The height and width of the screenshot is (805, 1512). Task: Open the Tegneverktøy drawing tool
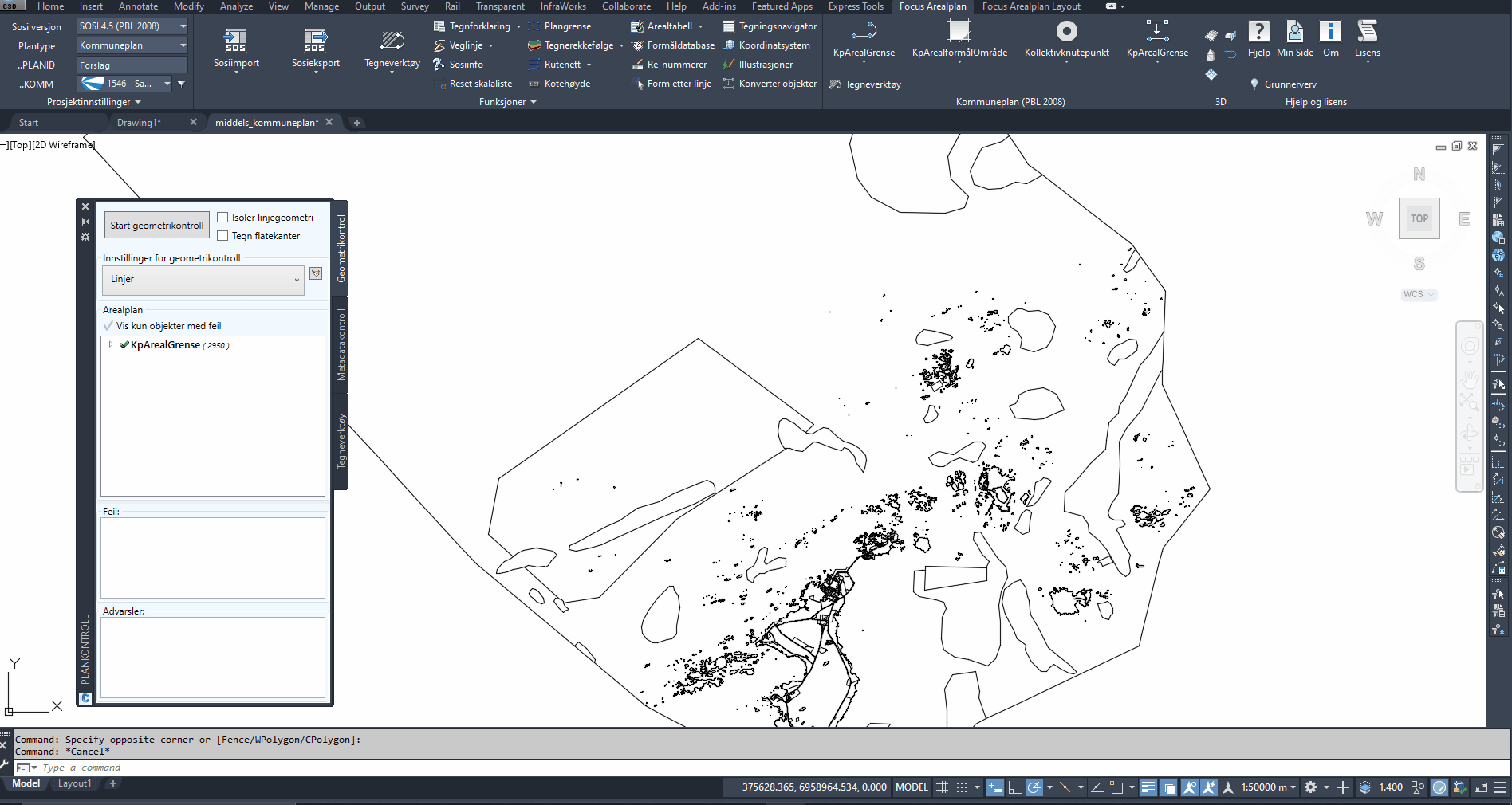(392, 41)
